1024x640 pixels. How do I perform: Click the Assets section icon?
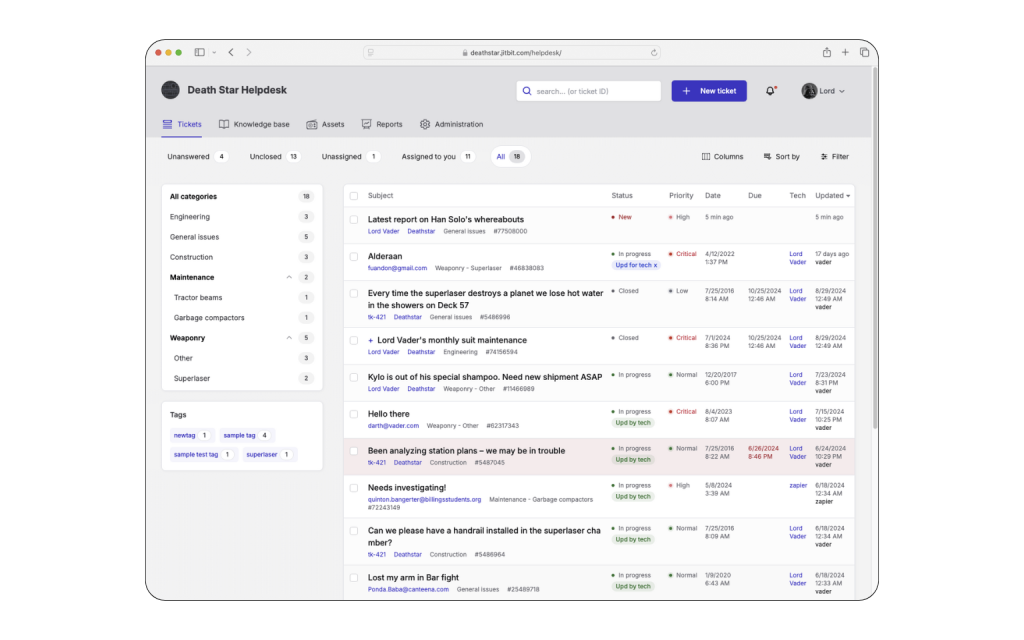click(x=312, y=124)
